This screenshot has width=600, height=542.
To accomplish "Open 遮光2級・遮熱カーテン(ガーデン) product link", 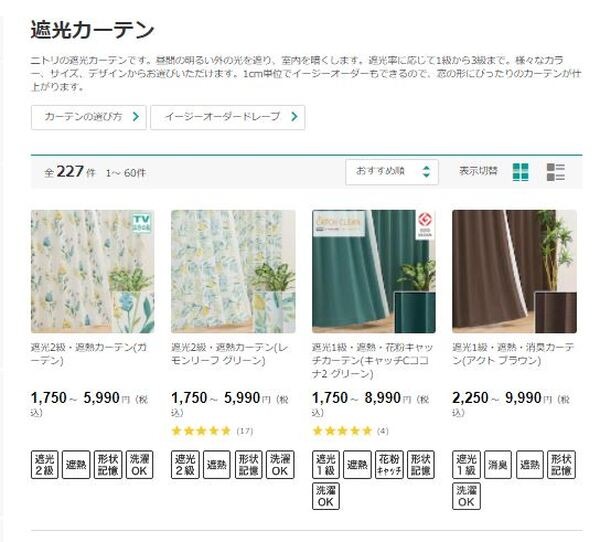I will (89, 354).
